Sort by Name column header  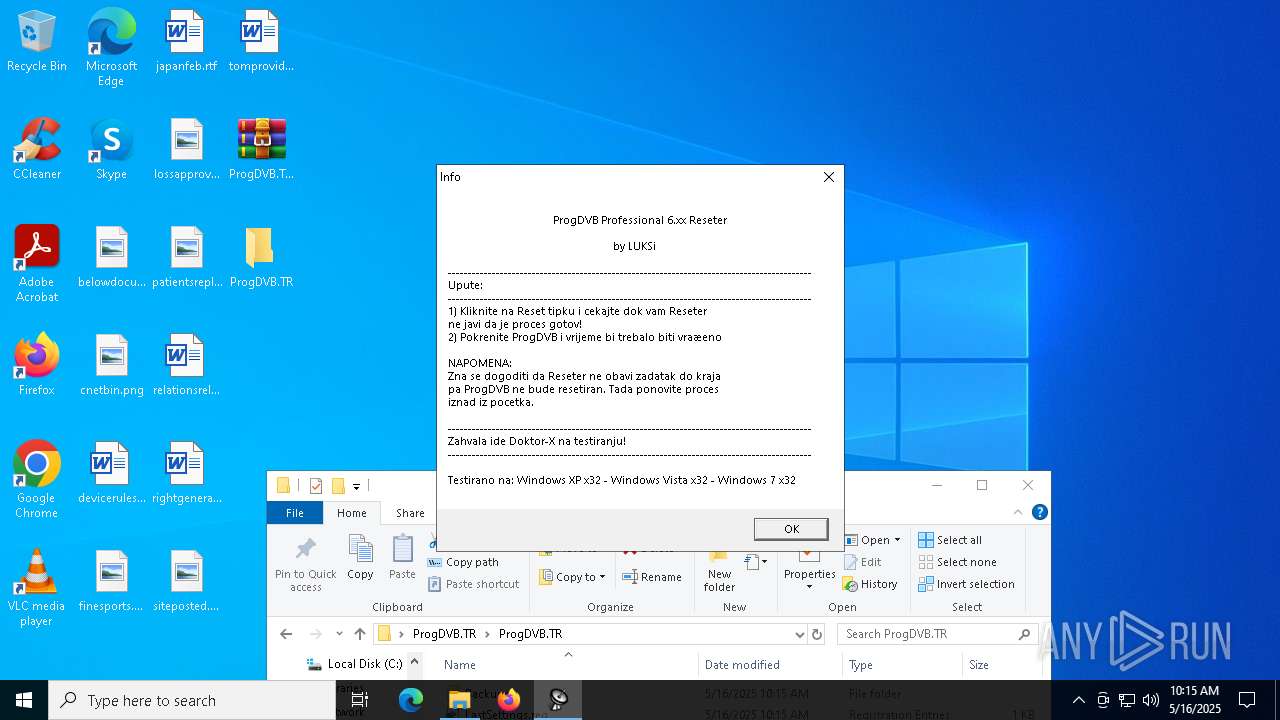click(x=567, y=664)
